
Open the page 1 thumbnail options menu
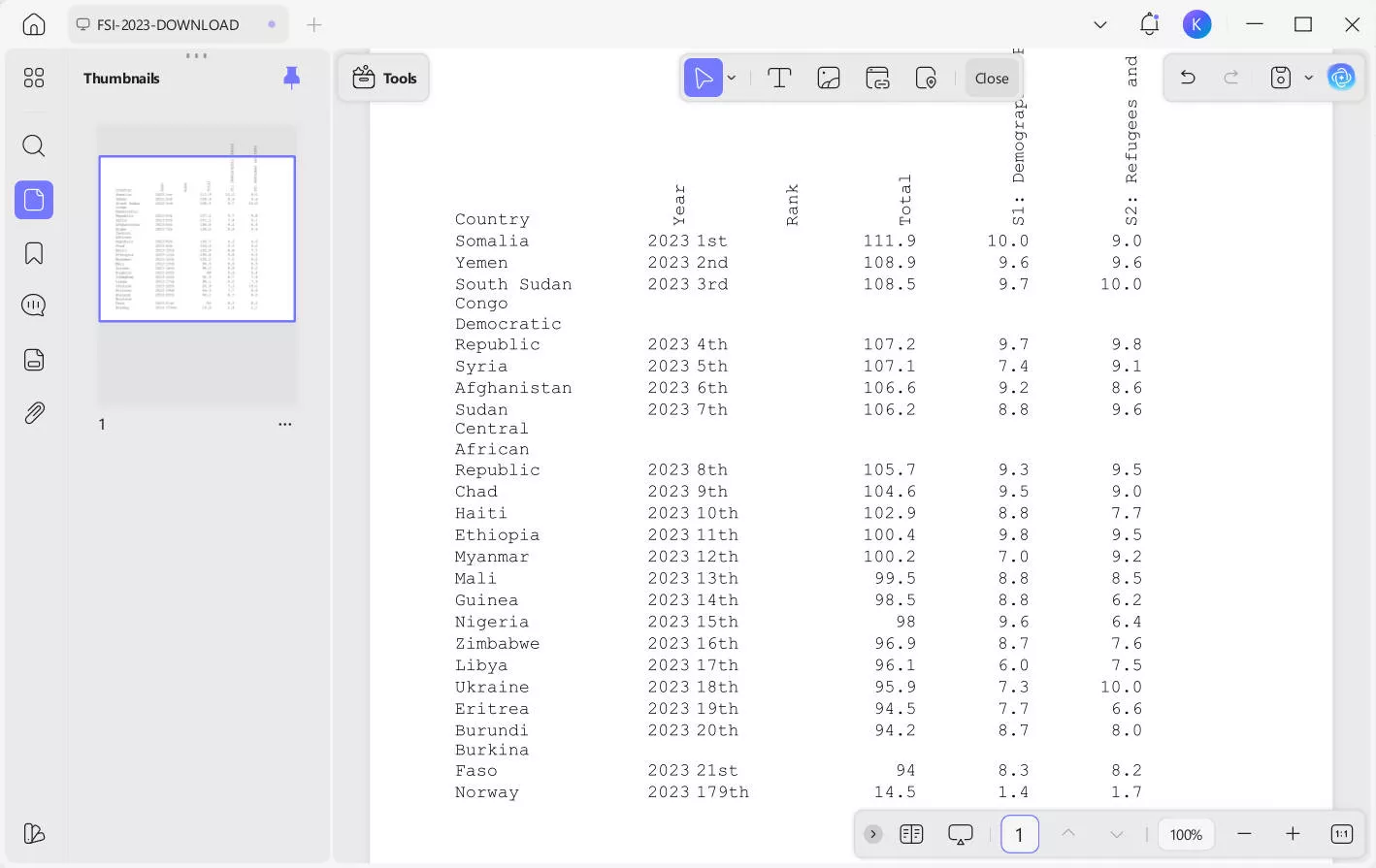tap(284, 424)
